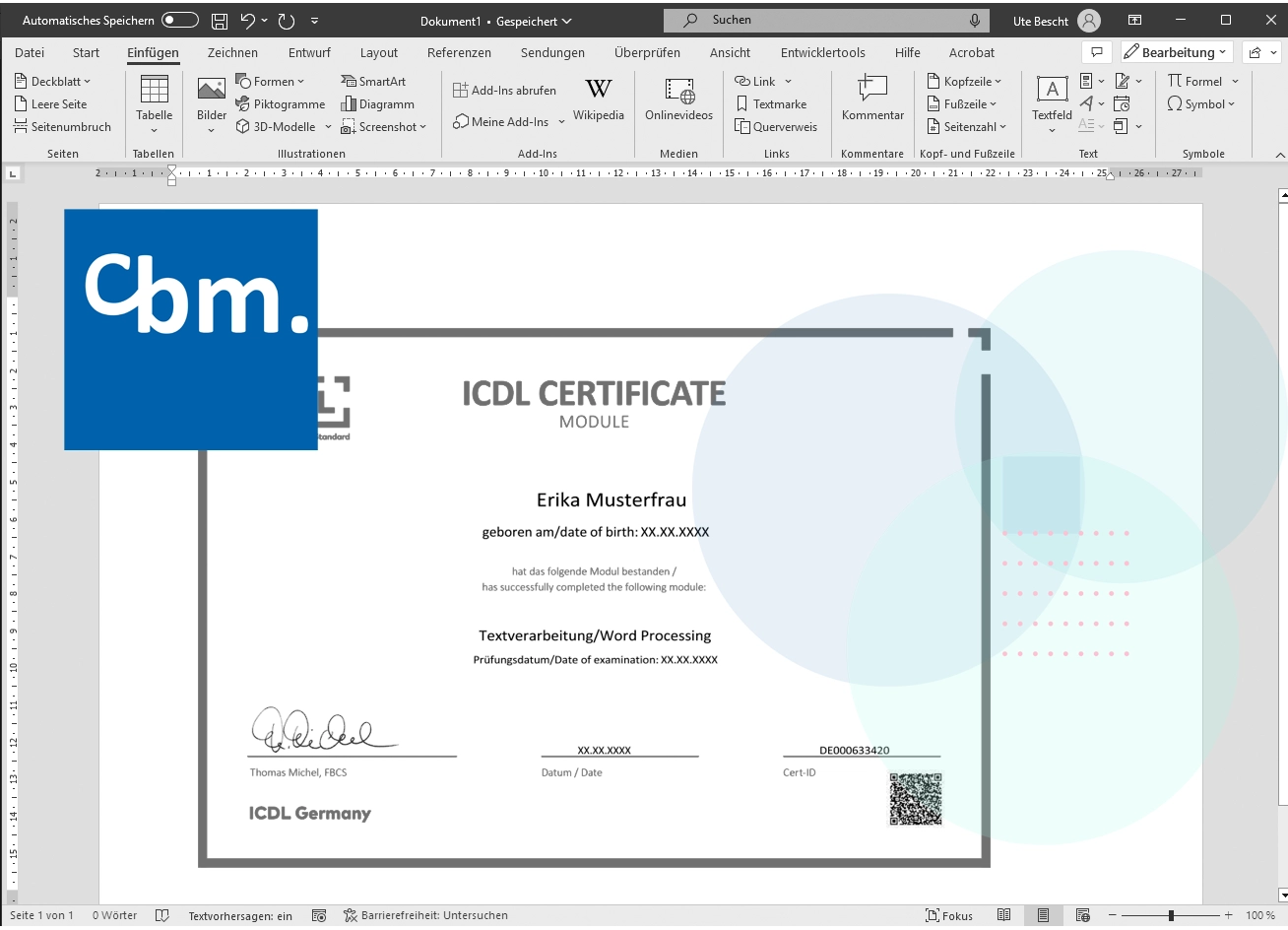Open the Referenzen tab
Image resolution: width=1288 pixels, height=930 pixels.
point(459,53)
